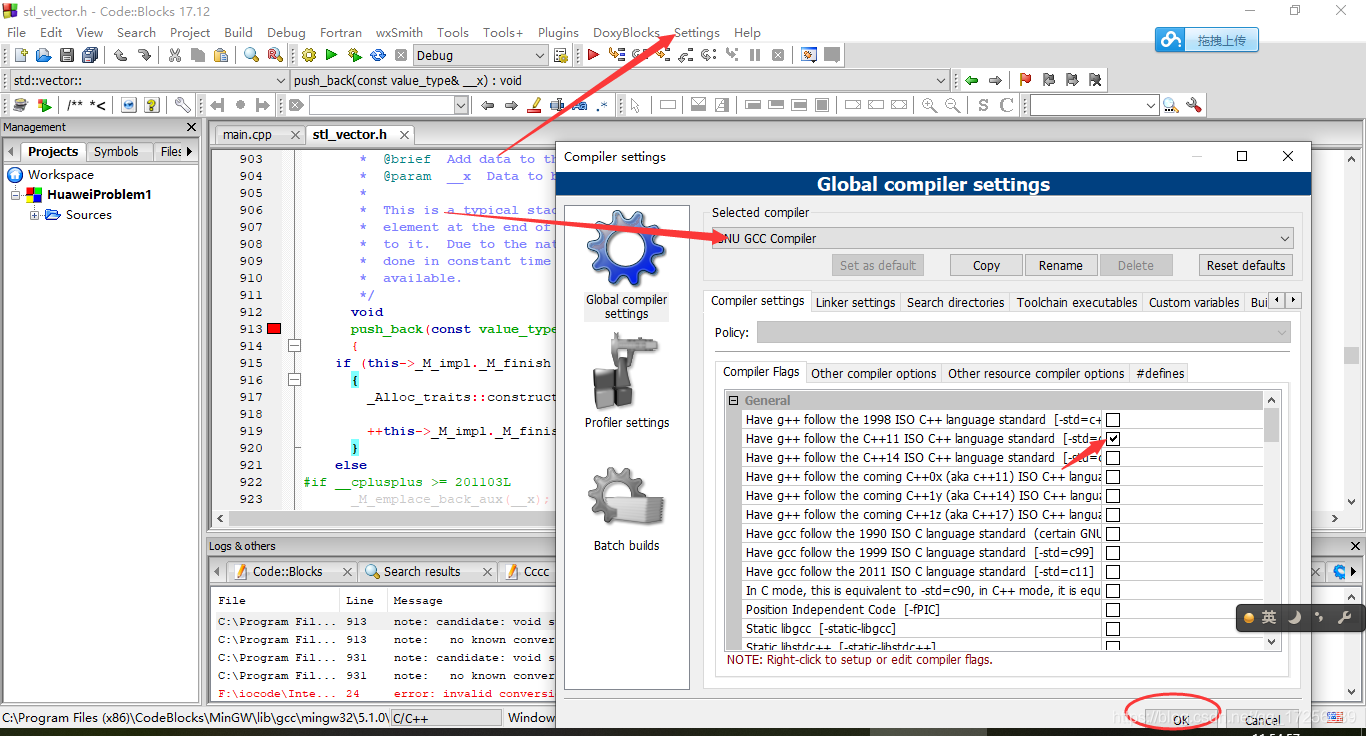Click the Reset defaults button
Screen dimensions: 1366x736
1246,265
